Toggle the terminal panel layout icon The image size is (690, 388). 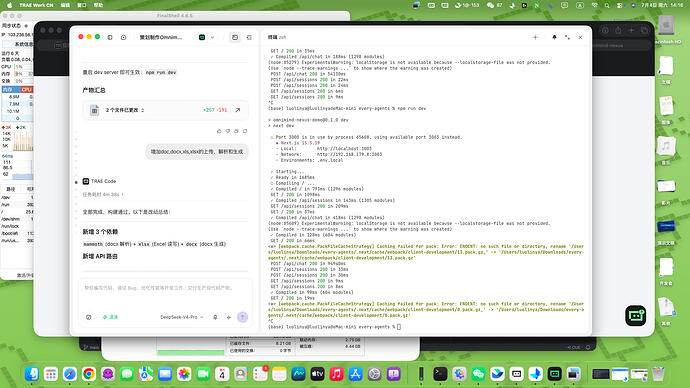[250, 37]
